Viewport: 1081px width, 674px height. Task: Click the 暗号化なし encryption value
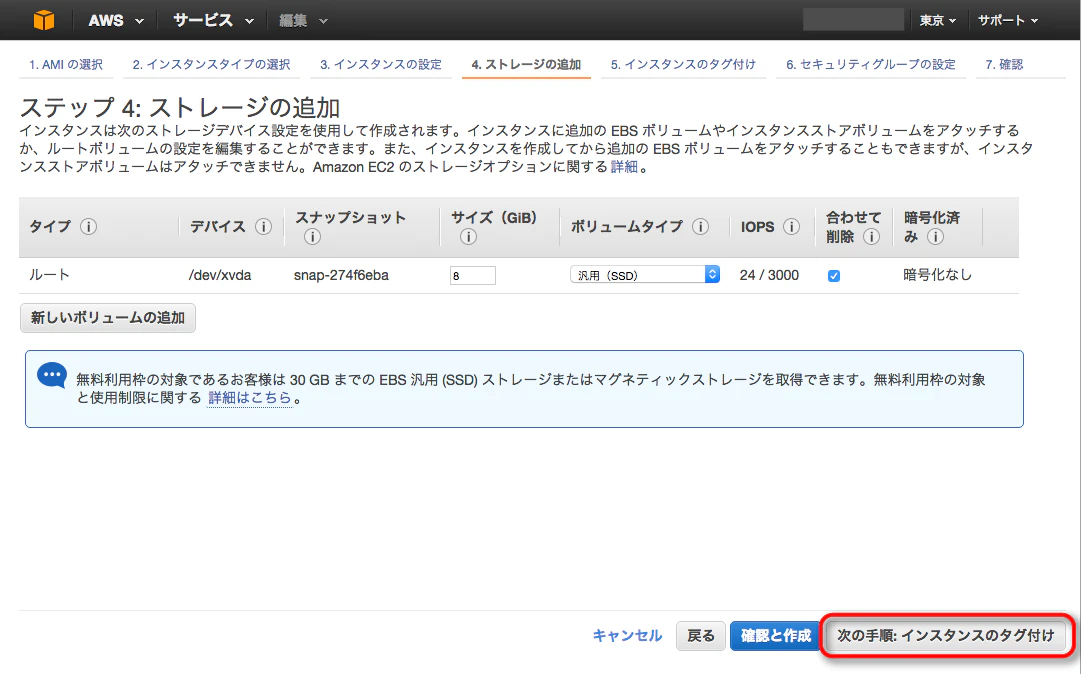938,275
